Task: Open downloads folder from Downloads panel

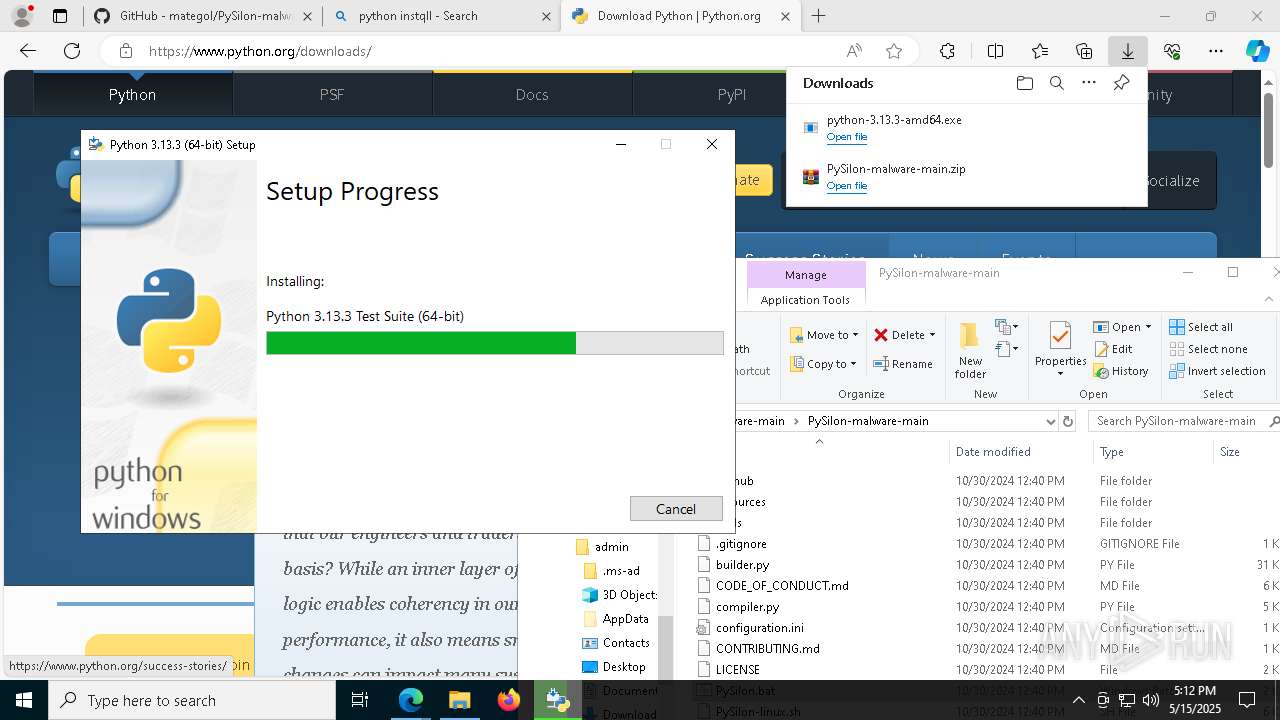Action: tap(1025, 83)
